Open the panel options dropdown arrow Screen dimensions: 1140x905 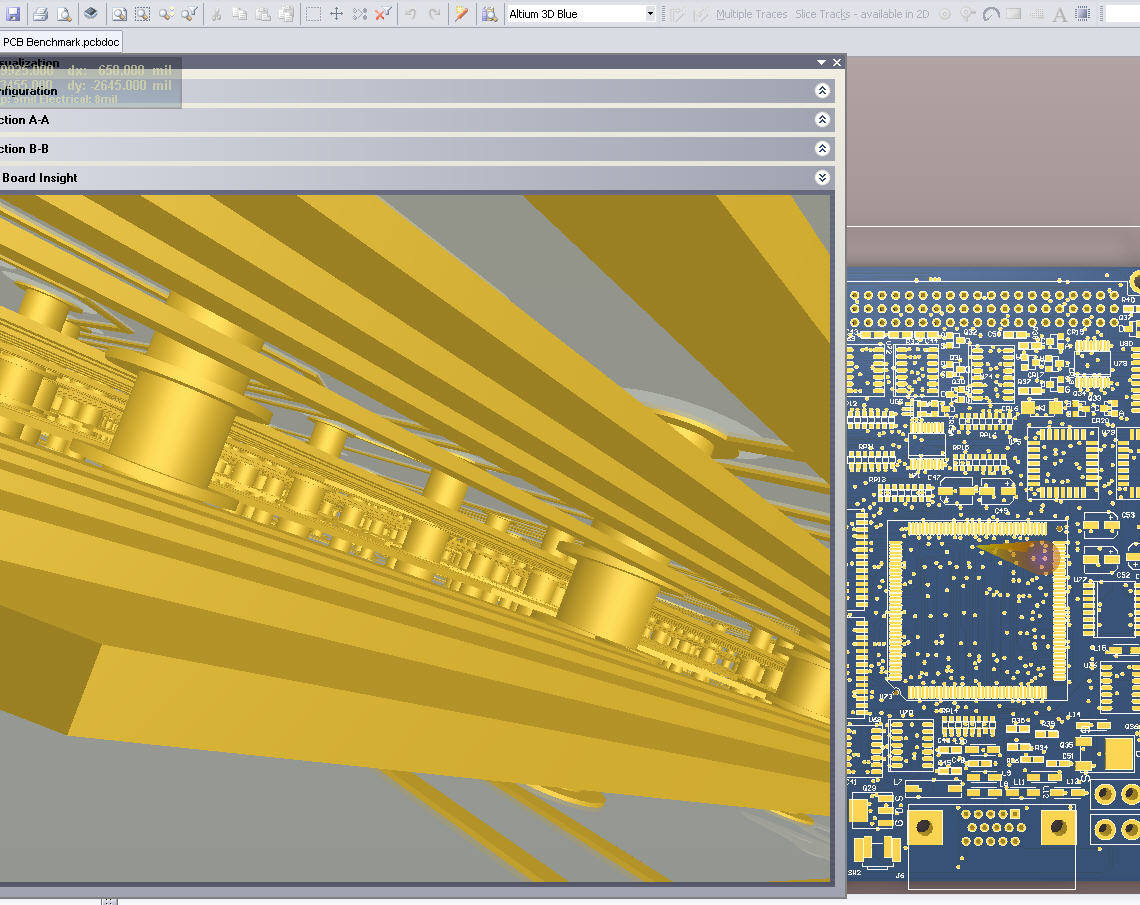click(x=821, y=63)
